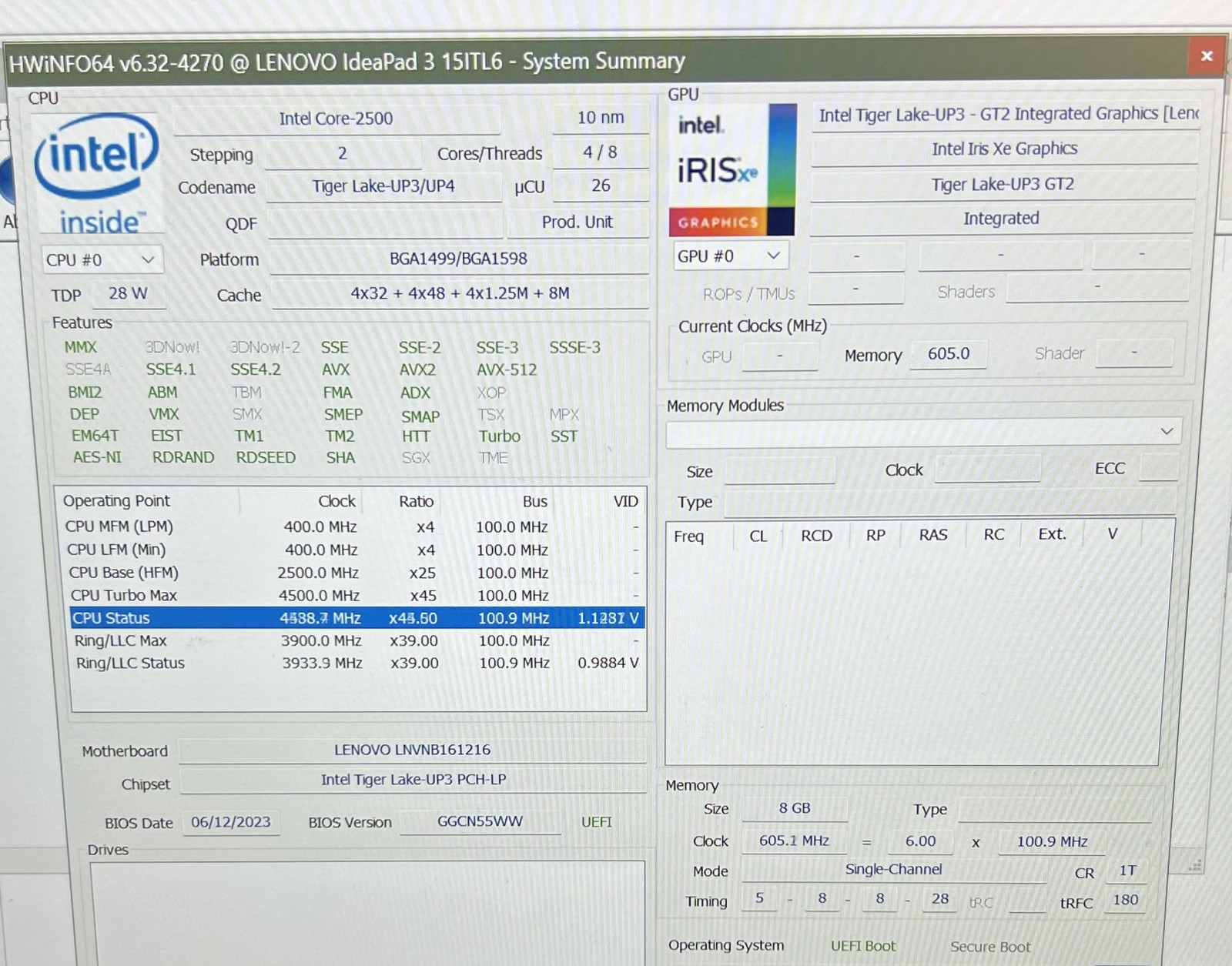Click the TDP value 28 W
Image resolution: width=1232 pixels, height=966 pixels.
click(x=129, y=293)
